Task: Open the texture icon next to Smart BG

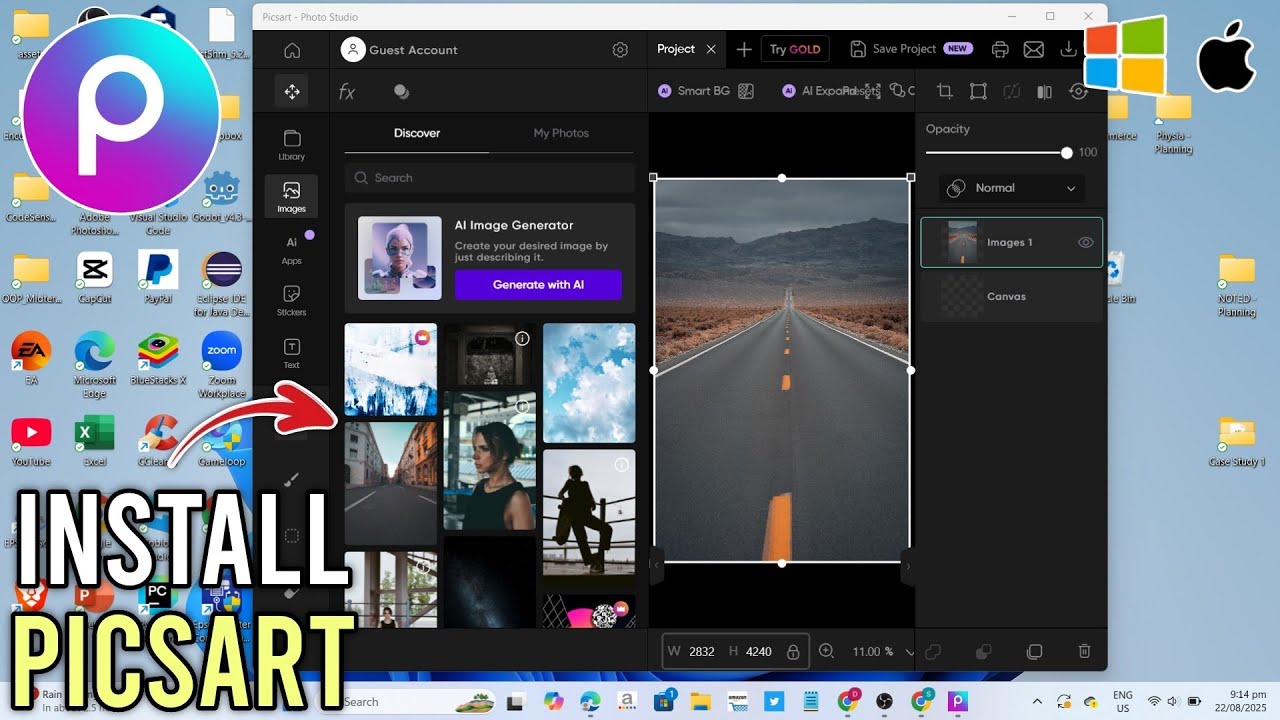Action: pyautogui.click(x=745, y=91)
